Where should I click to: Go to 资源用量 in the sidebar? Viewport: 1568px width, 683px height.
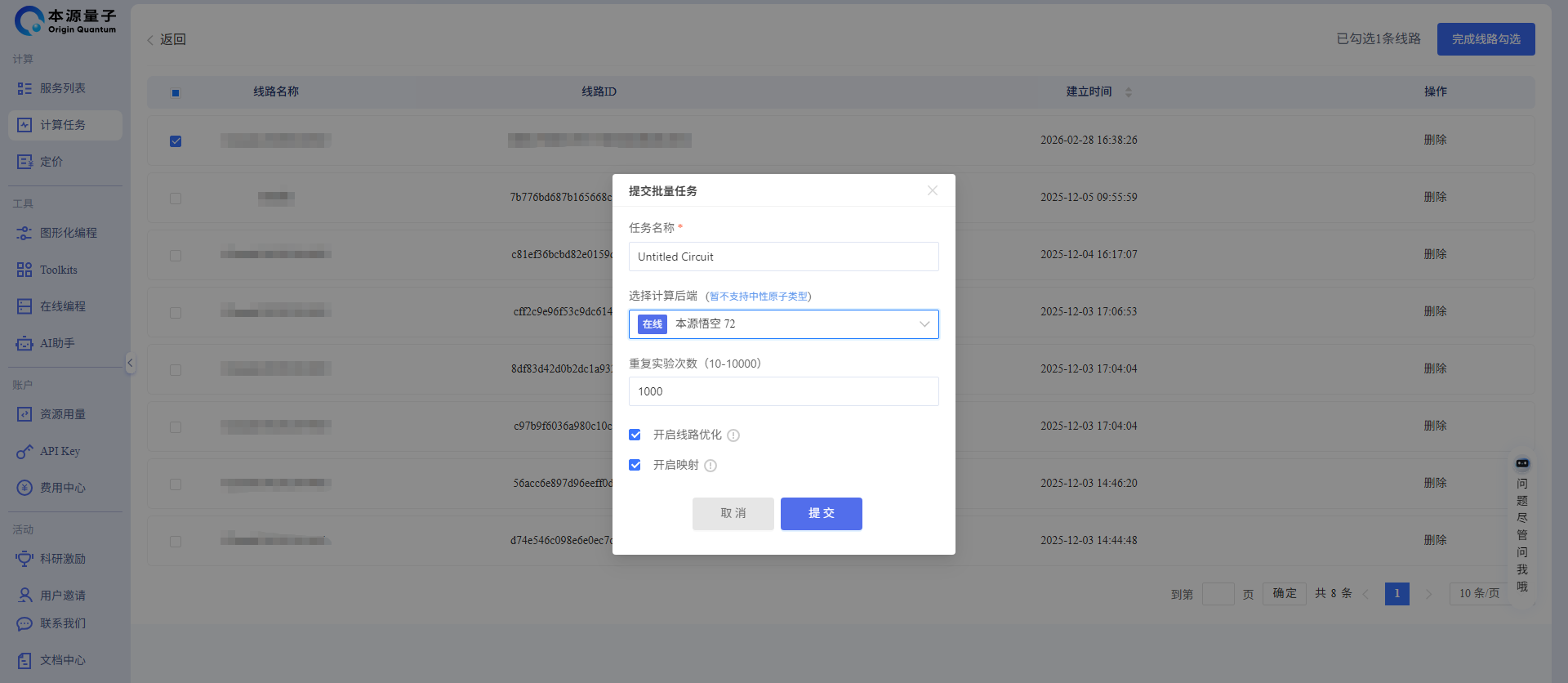point(63,415)
